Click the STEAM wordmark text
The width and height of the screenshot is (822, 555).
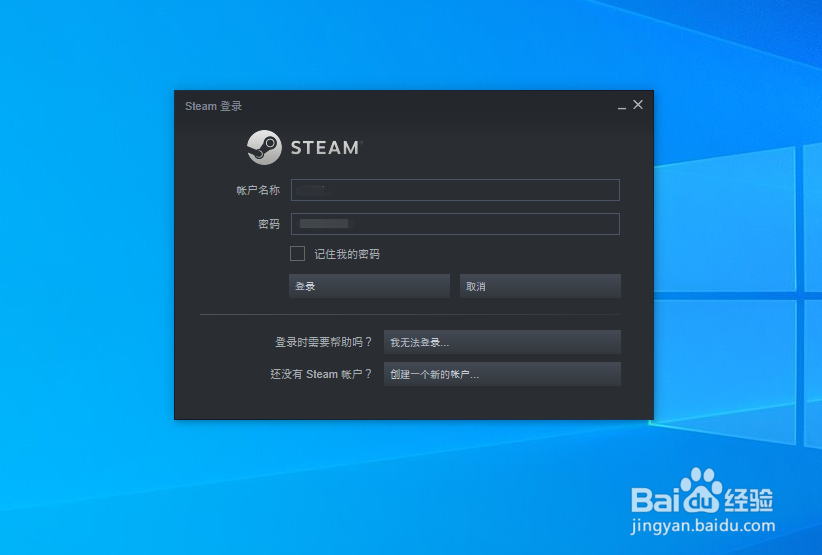(x=326, y=148)
